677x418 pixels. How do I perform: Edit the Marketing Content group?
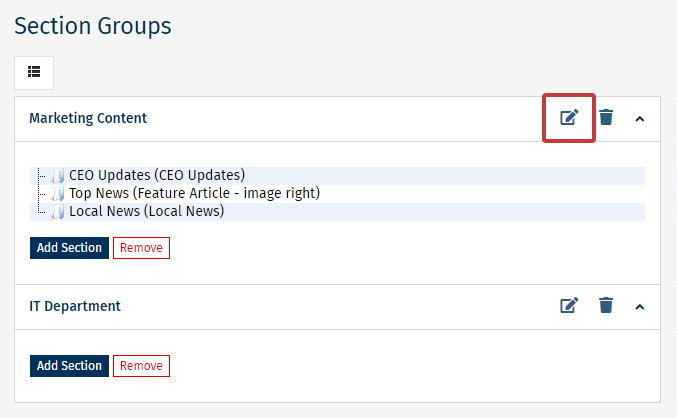[568, 118]
